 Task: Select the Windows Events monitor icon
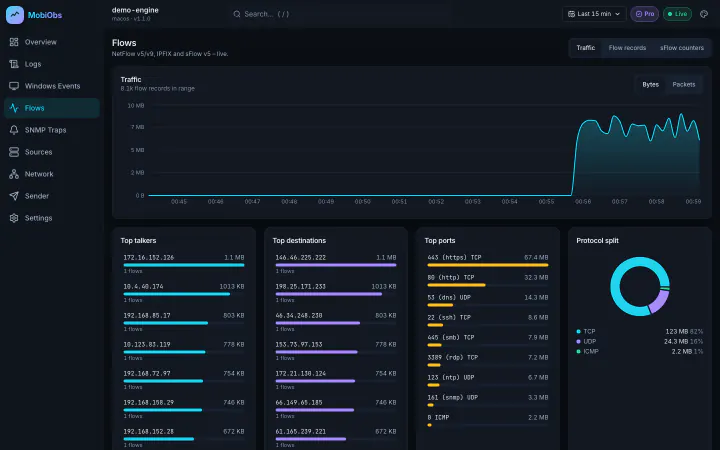click(14, 86)
